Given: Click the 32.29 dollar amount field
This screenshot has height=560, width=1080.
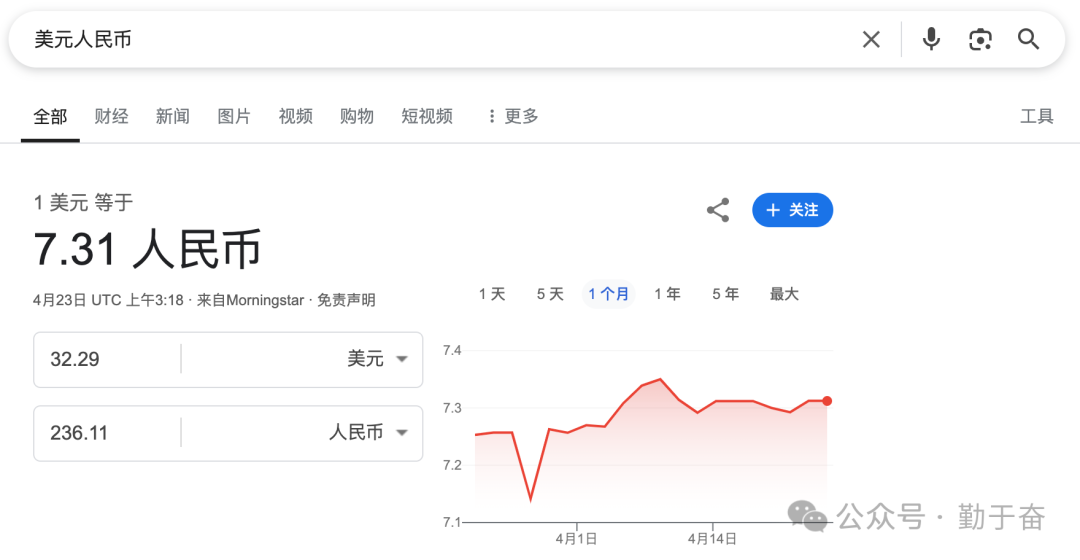Looking at the screenshot, I should coord(107,359).
